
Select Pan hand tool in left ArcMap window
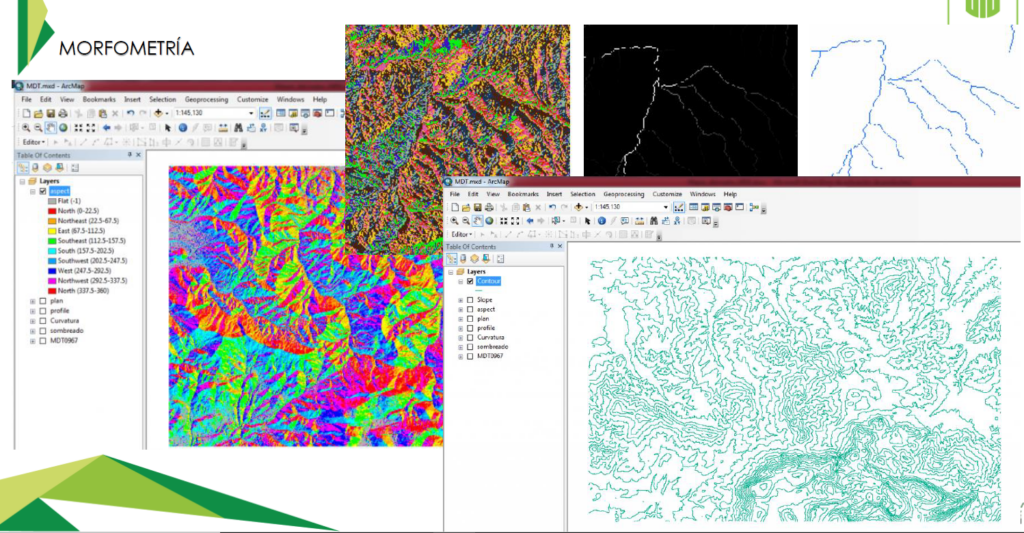pos(51,128)
